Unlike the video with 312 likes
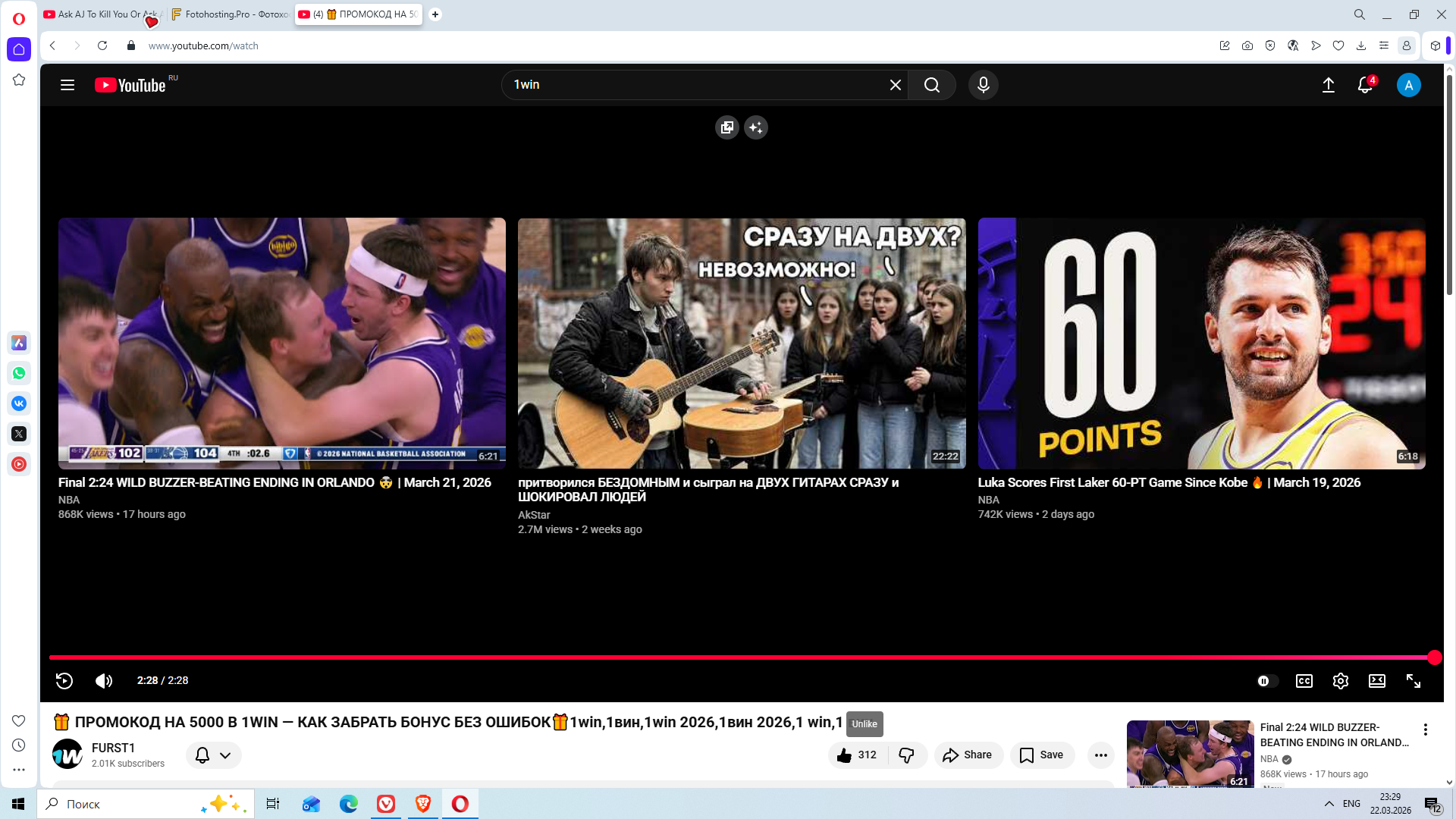 (x=857, y=755)
